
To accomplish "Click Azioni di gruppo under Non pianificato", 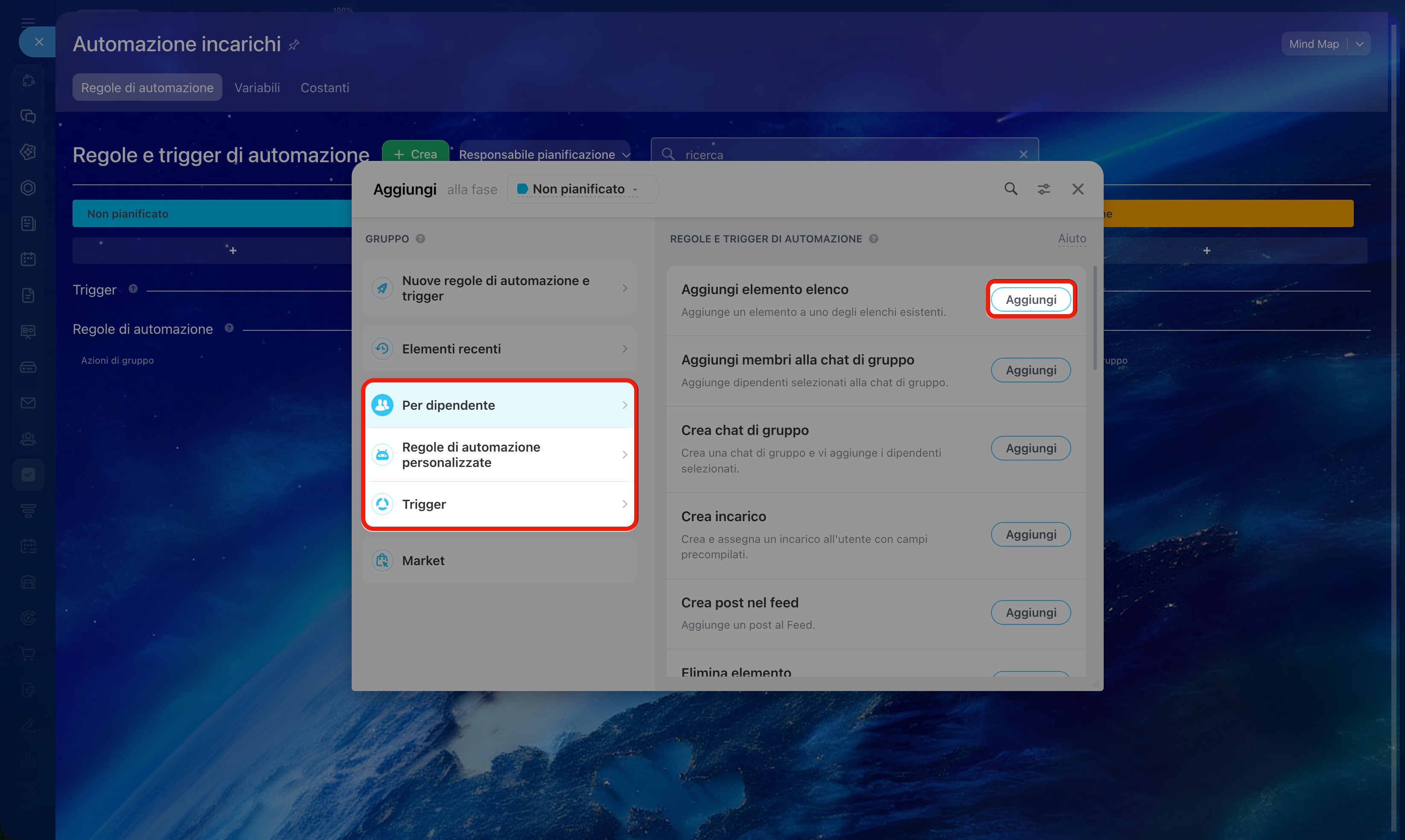I will pyautogui.click(x=117, y=361).
